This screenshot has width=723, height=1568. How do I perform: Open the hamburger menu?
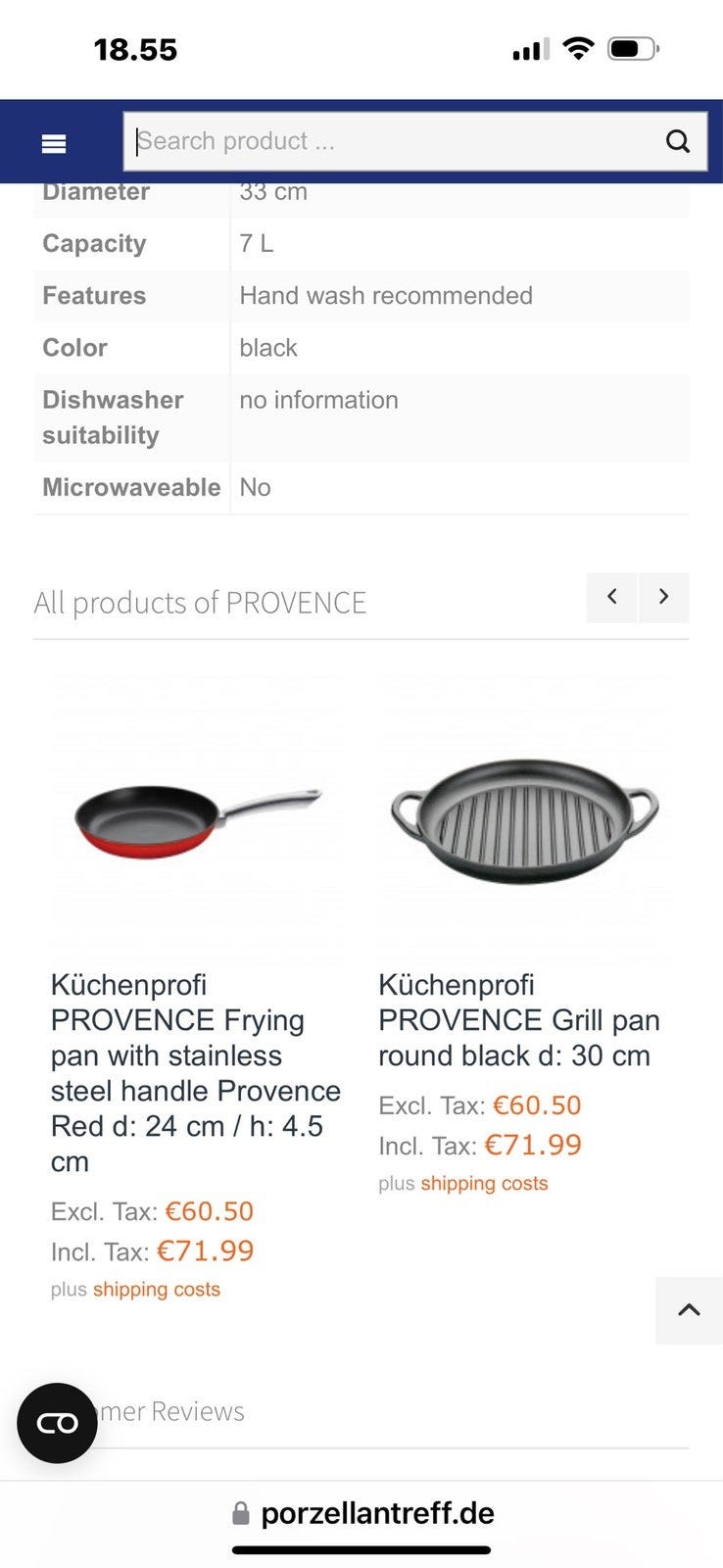pos(54,144)
